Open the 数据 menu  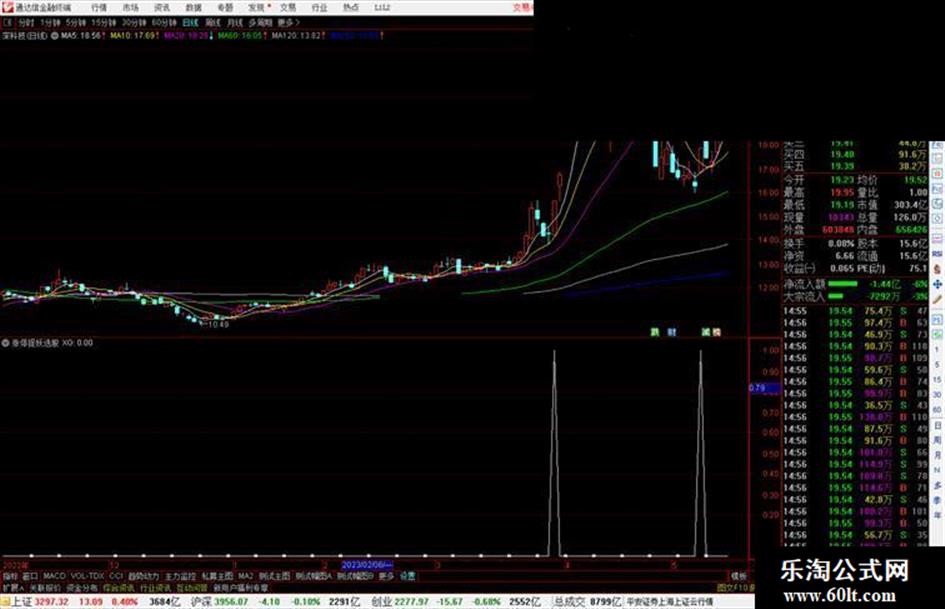click(x=193, y=8)
